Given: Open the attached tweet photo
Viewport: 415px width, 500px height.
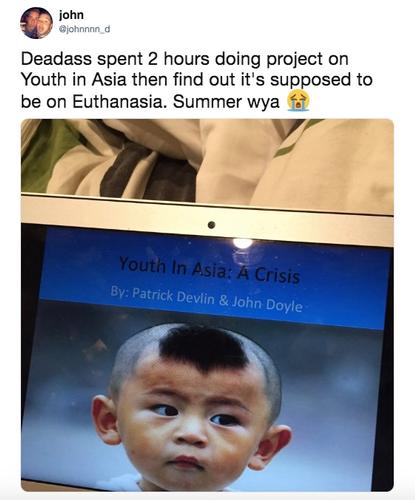Looking at the screenshot, I should click(x=207, y=305).
